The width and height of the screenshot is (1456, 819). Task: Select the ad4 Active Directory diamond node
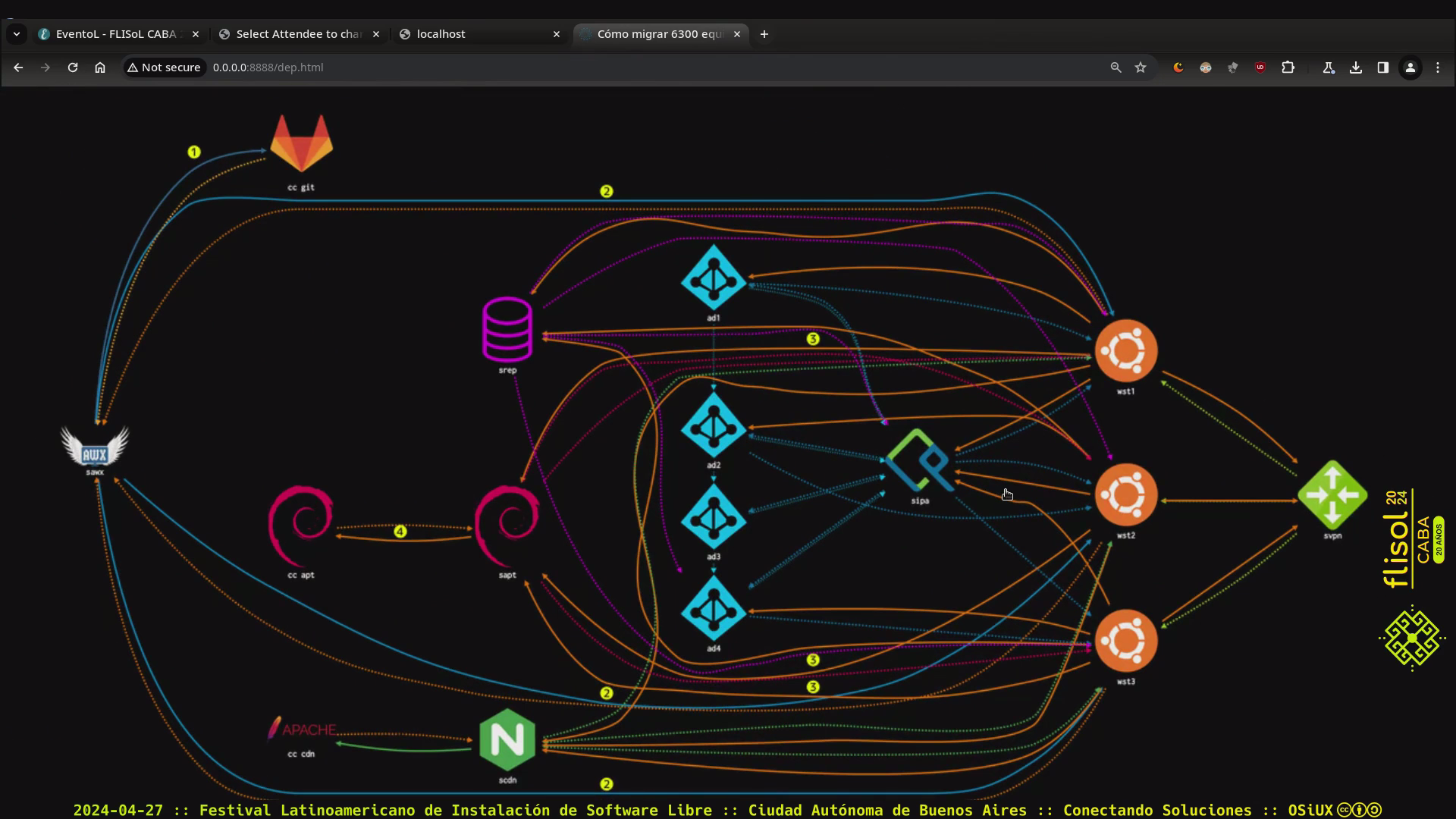click(x=713, y=609)
